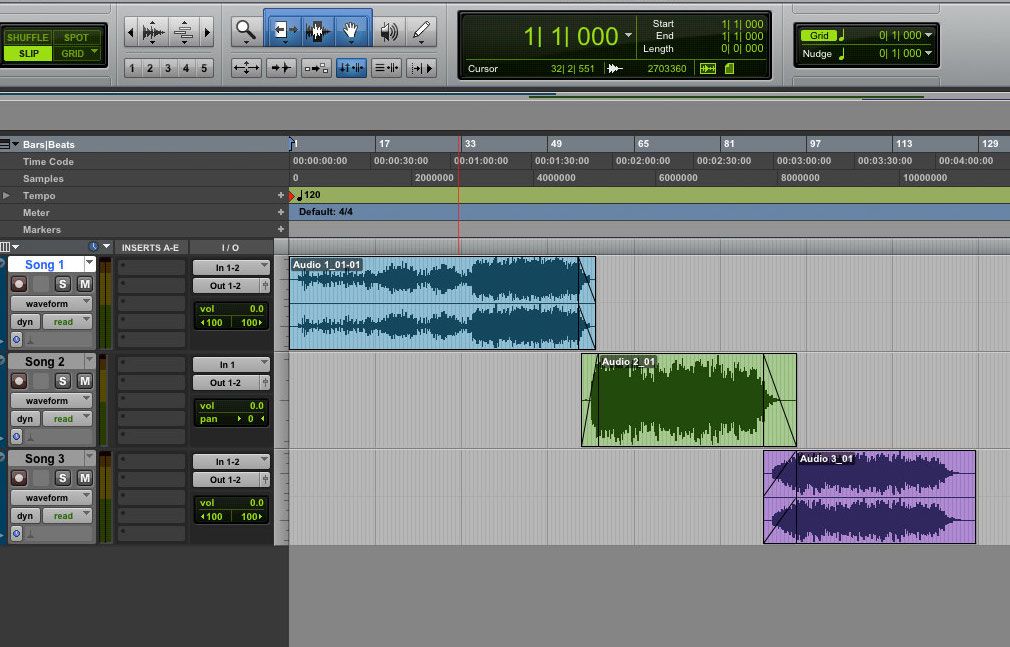Click the MIDI zoom notes icon

pyautogui.click(x=184, y=32)
